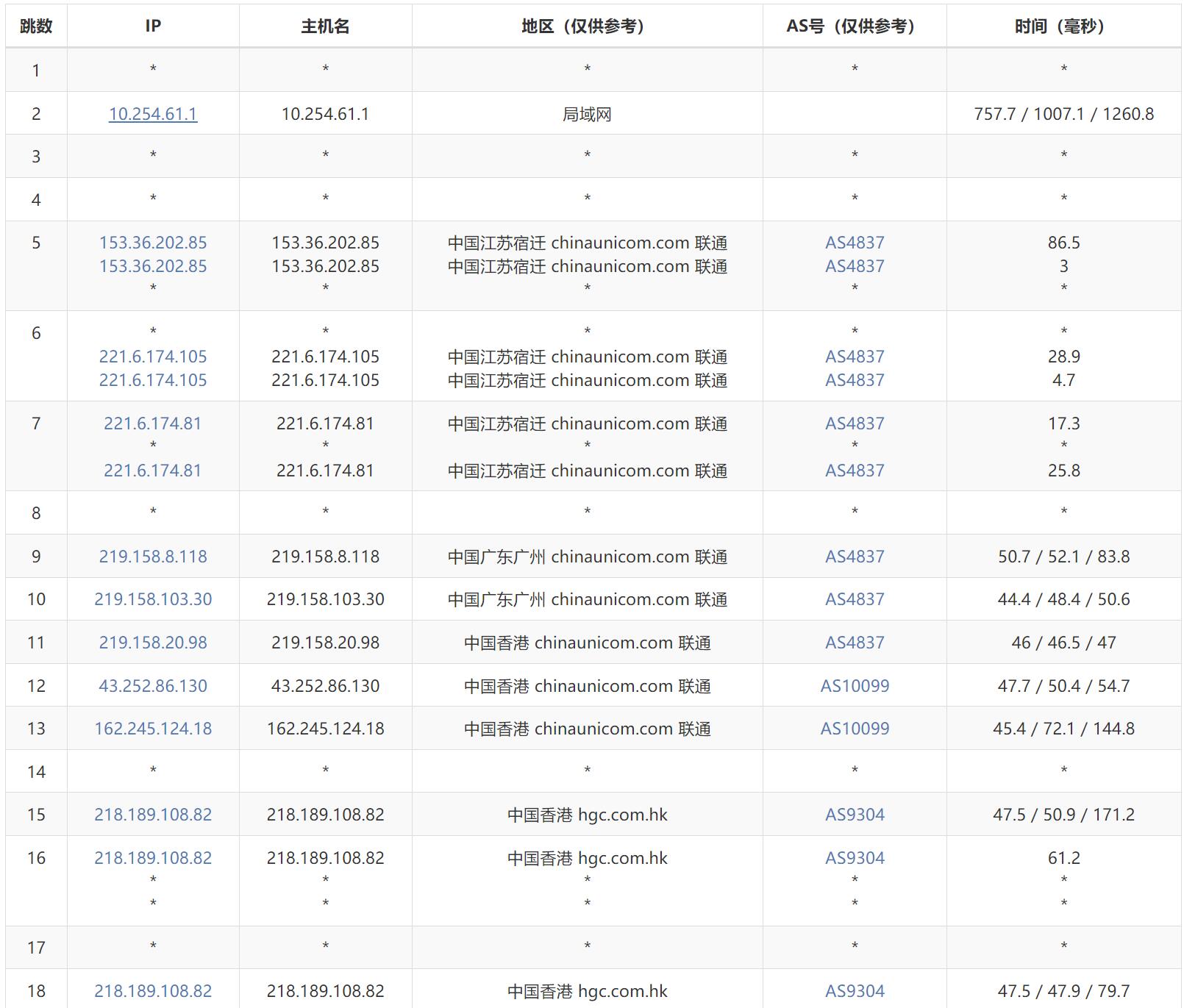Open IP link 219.158.103.30
1184x1008 pixels.
point(153,599)
